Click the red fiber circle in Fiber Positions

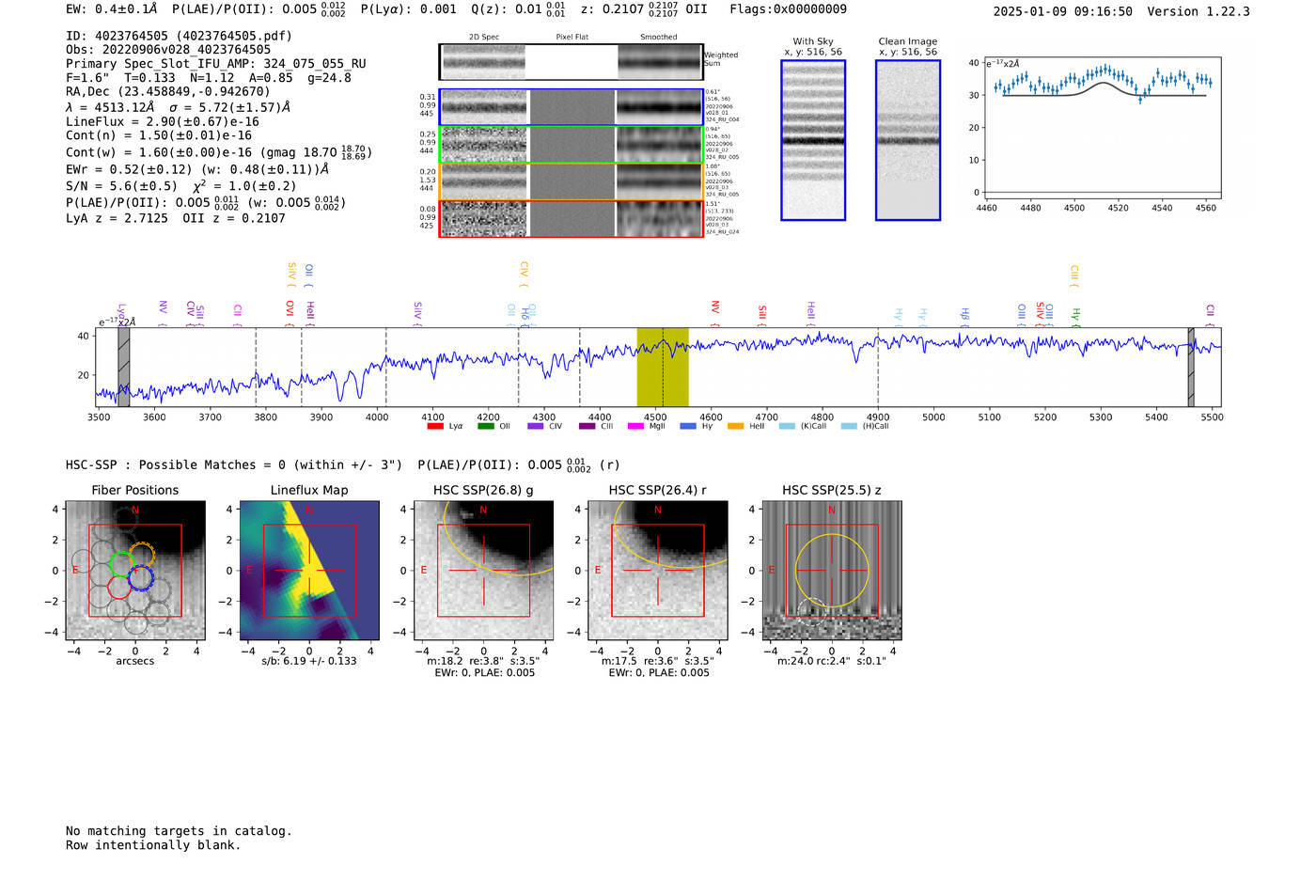pyautogui.click(x=119, y=588)
